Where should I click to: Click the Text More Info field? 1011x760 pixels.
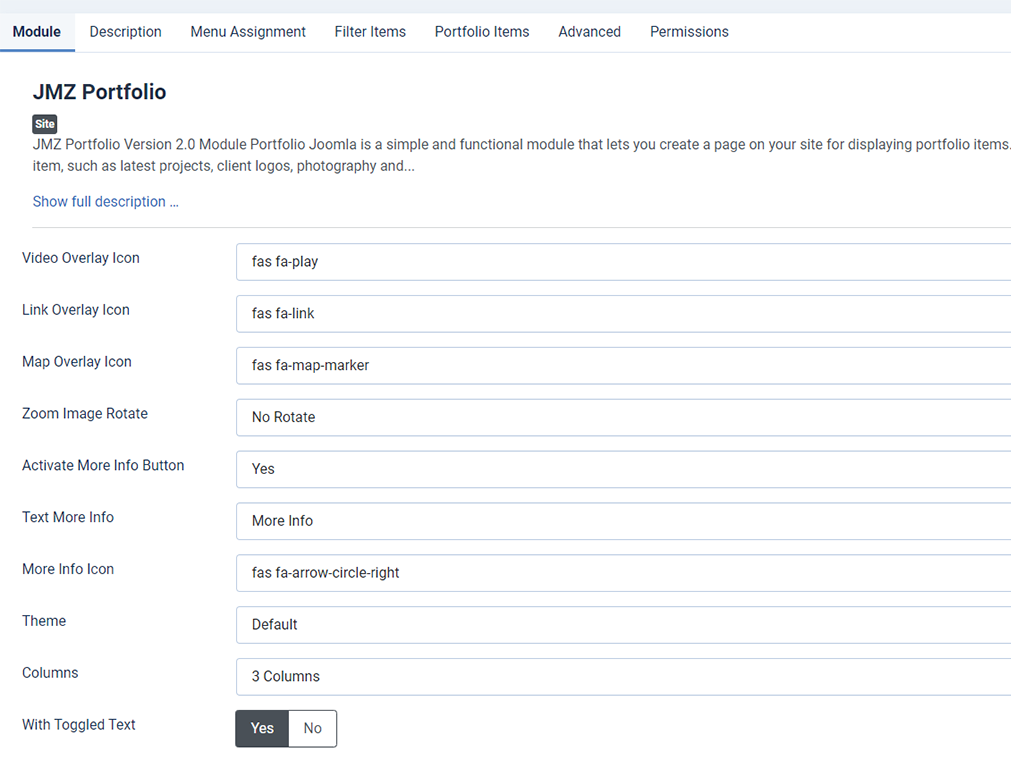pyautogui.click(x=623, y=521)
